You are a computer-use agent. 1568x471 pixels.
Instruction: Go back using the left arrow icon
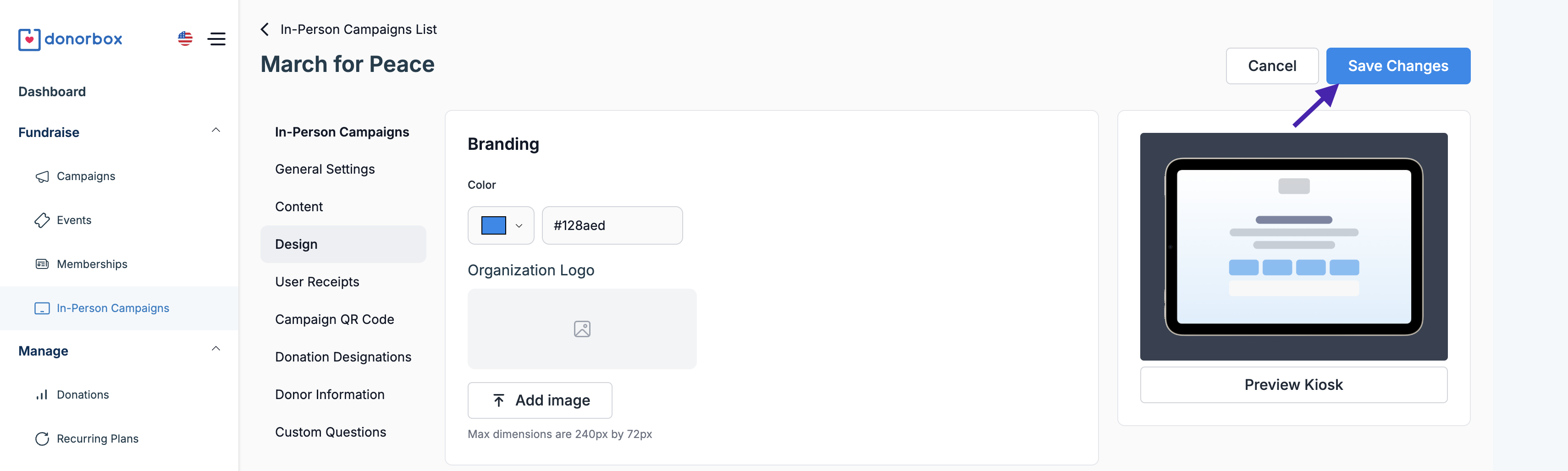pos(265,29)
